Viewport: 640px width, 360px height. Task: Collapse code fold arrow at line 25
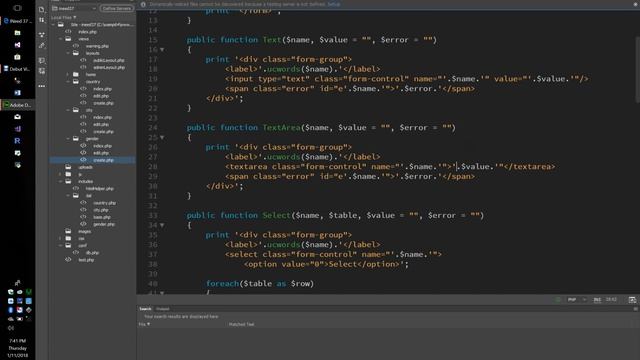pyautogui.click(x=162, y=138)
